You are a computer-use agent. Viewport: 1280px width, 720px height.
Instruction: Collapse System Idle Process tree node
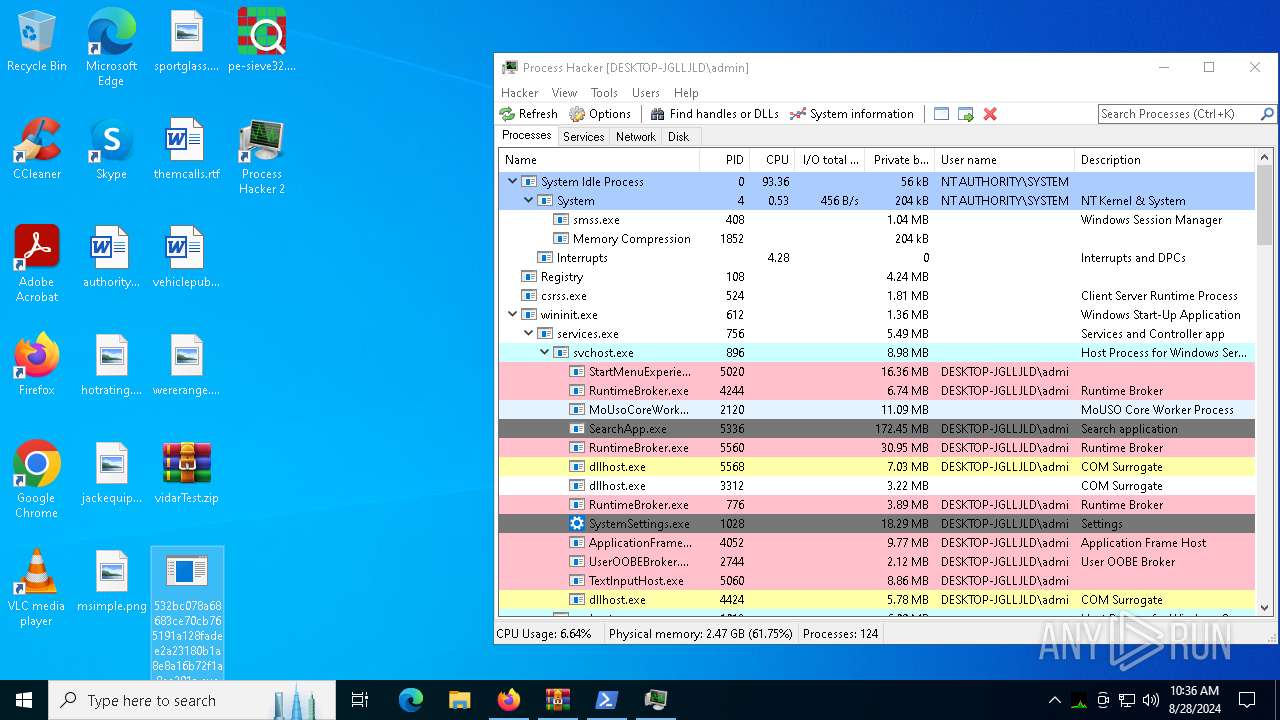click(512, 181)
